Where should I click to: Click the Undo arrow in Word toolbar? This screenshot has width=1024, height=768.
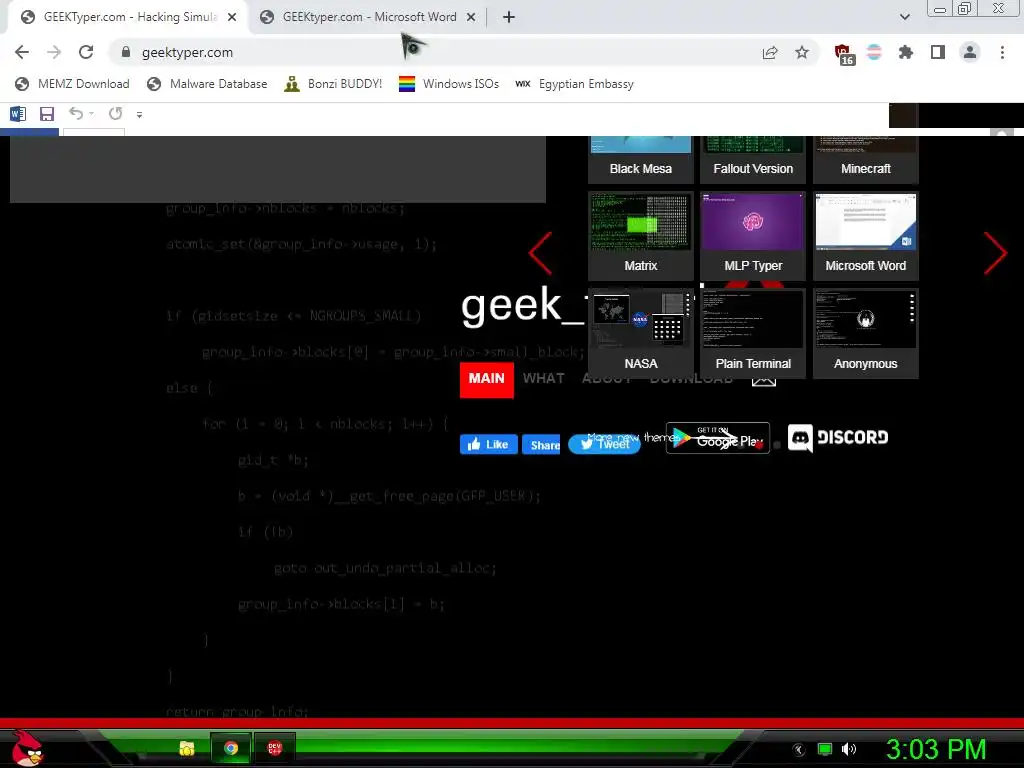point(76,114)
